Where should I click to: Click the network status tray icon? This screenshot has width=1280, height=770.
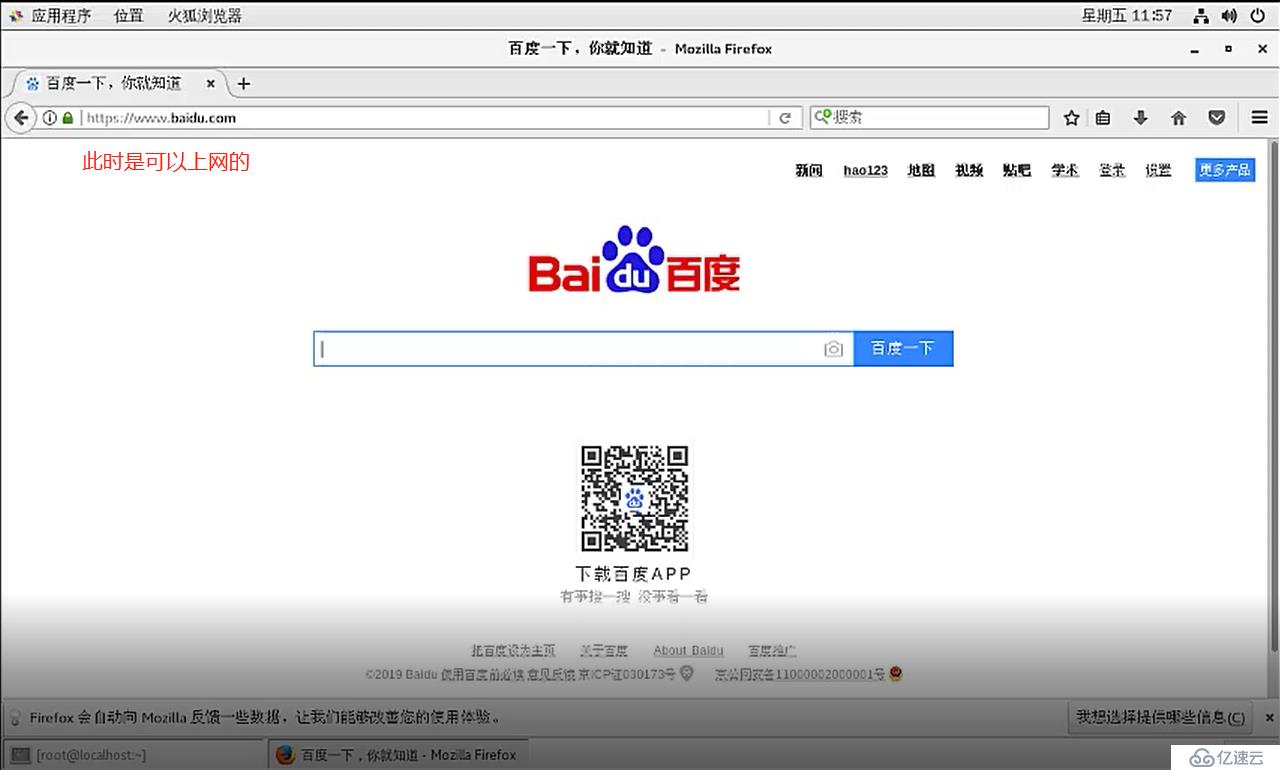click(1201, 15)
